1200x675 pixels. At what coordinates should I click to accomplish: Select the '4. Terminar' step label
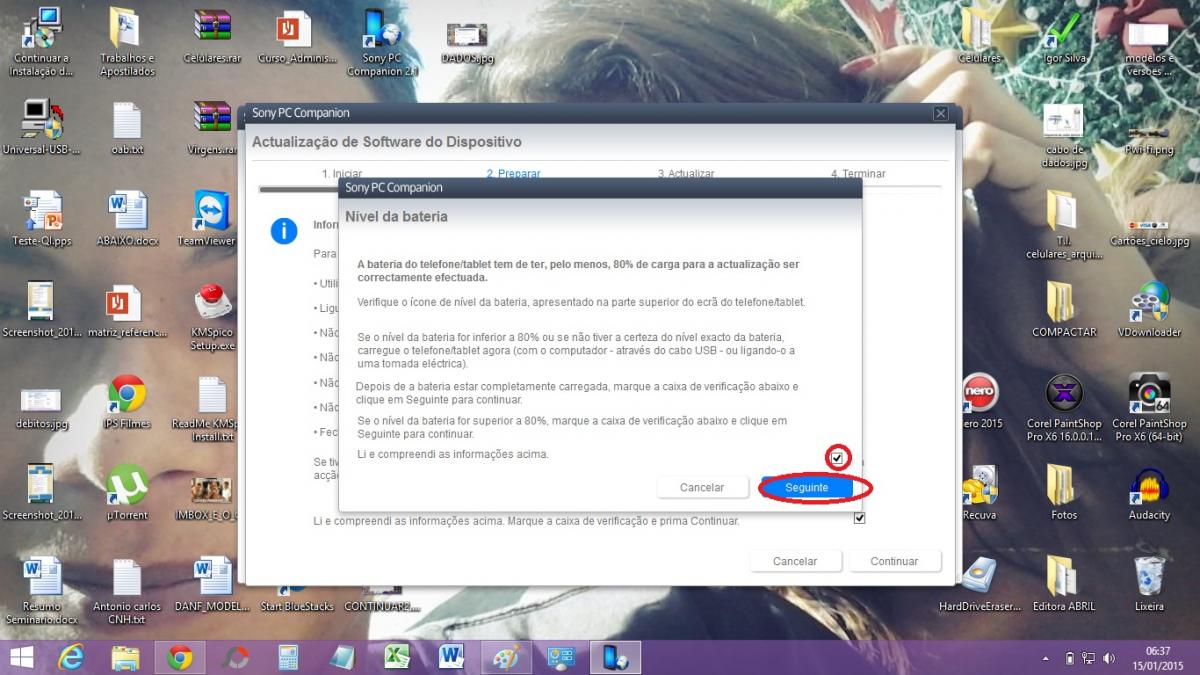[x=858, y=174]
